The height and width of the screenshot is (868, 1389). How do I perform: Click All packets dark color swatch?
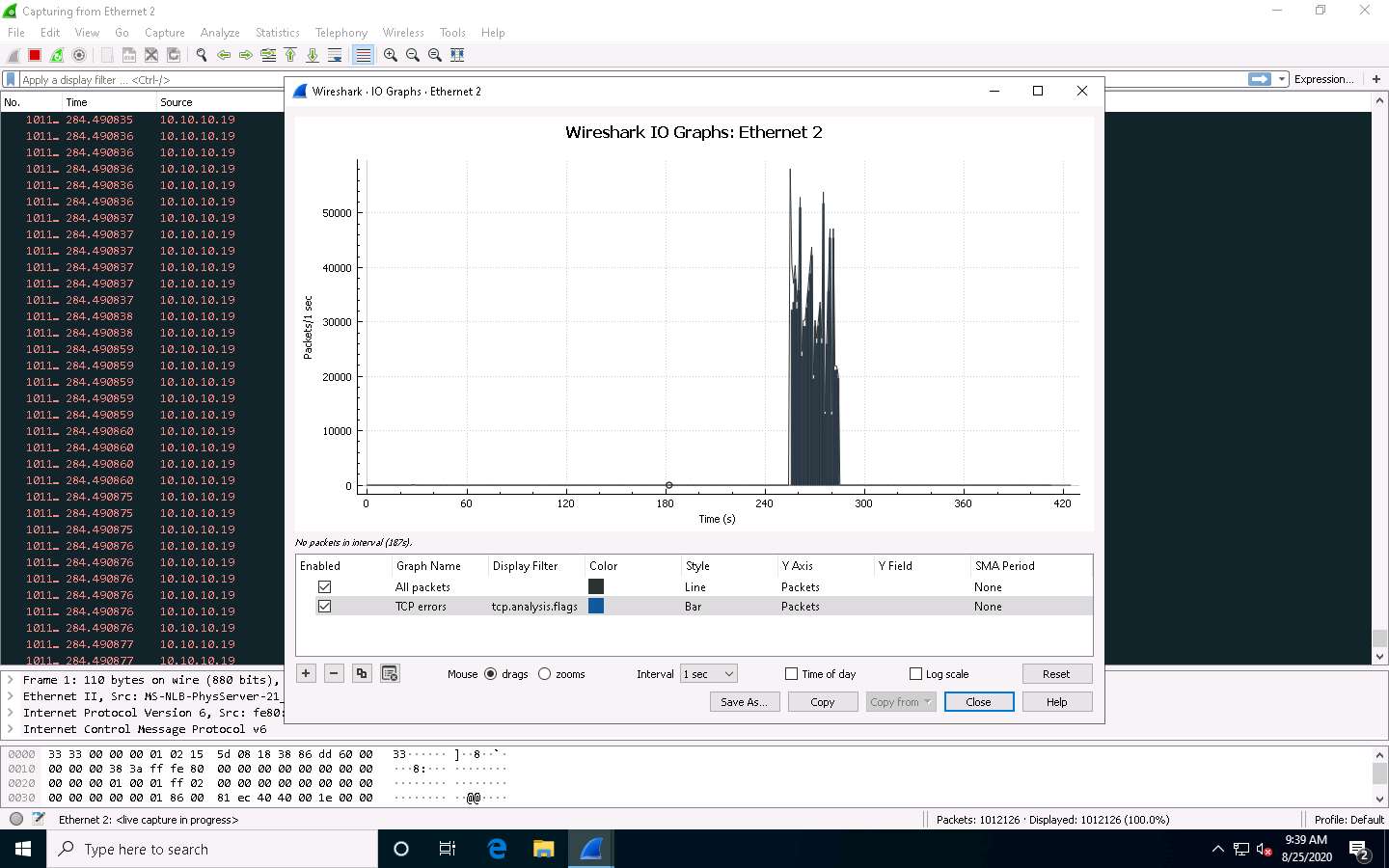[x=596, y=586]
